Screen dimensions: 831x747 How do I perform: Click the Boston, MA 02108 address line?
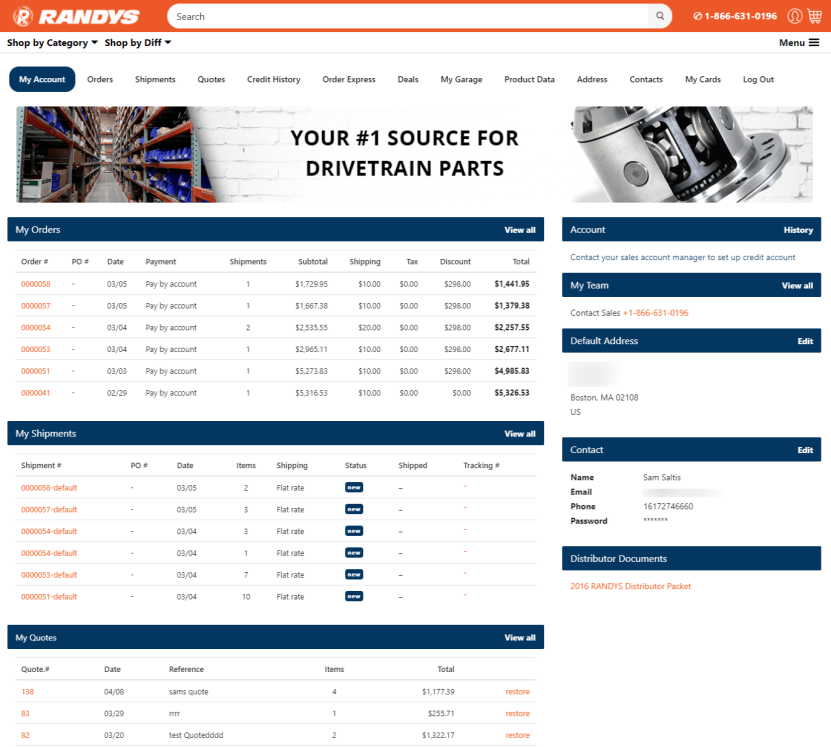604,397
